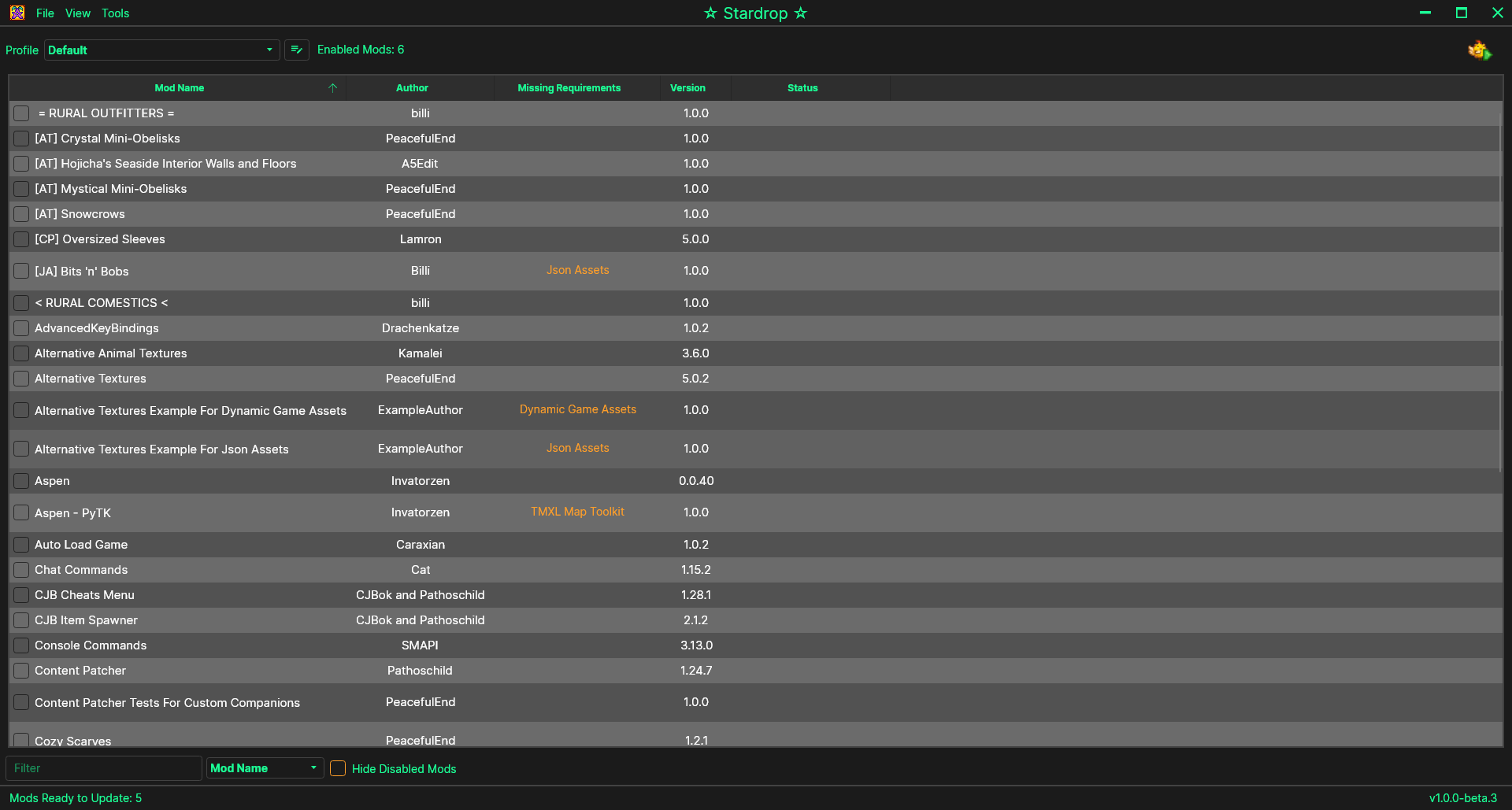1512x810 pixels.
Task: Click the Dynamic Game Assets requirement link
Action: (x=577, y=409)
